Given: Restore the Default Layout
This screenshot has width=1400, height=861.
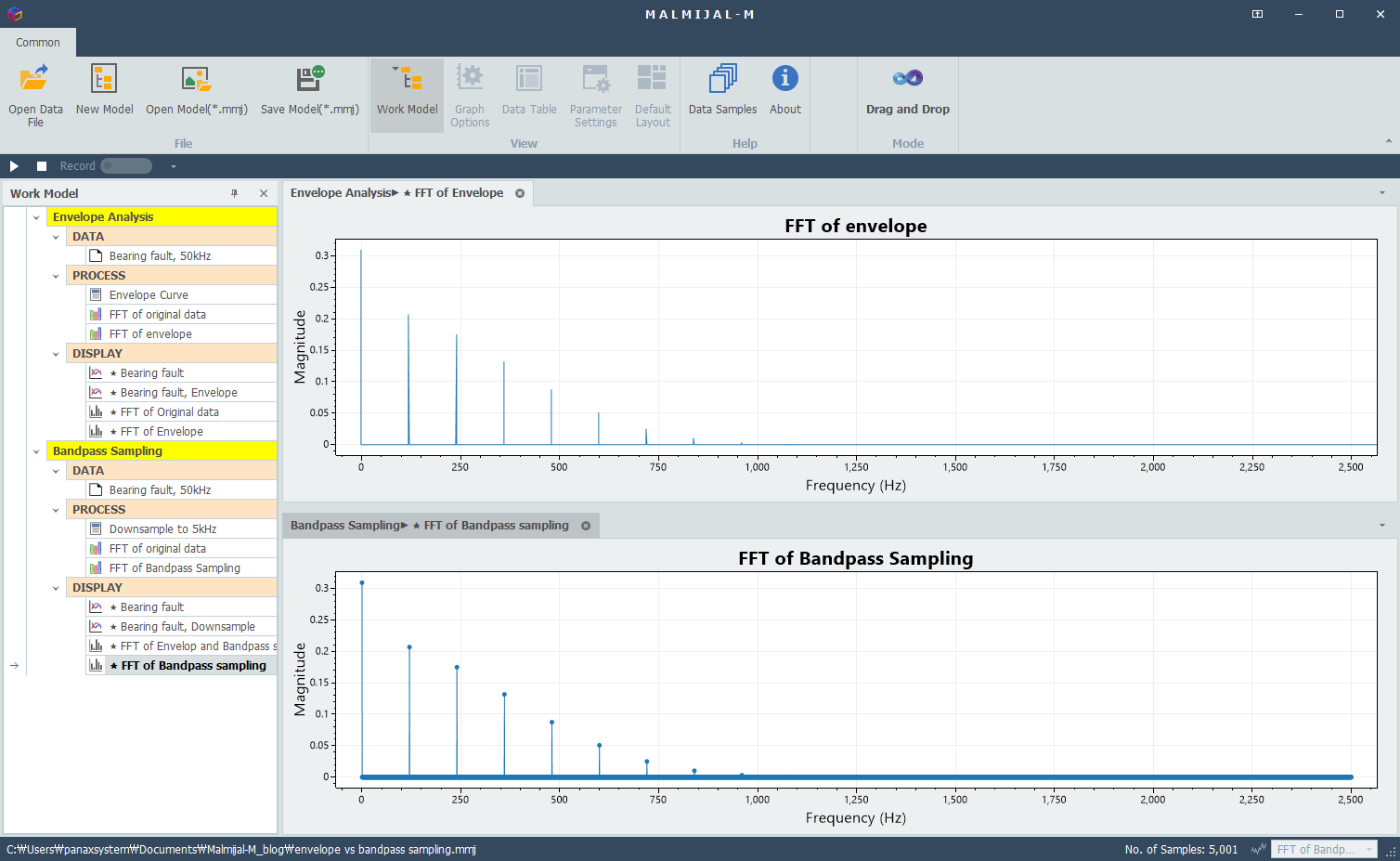Looking at the screenshot, I should 653,95.
